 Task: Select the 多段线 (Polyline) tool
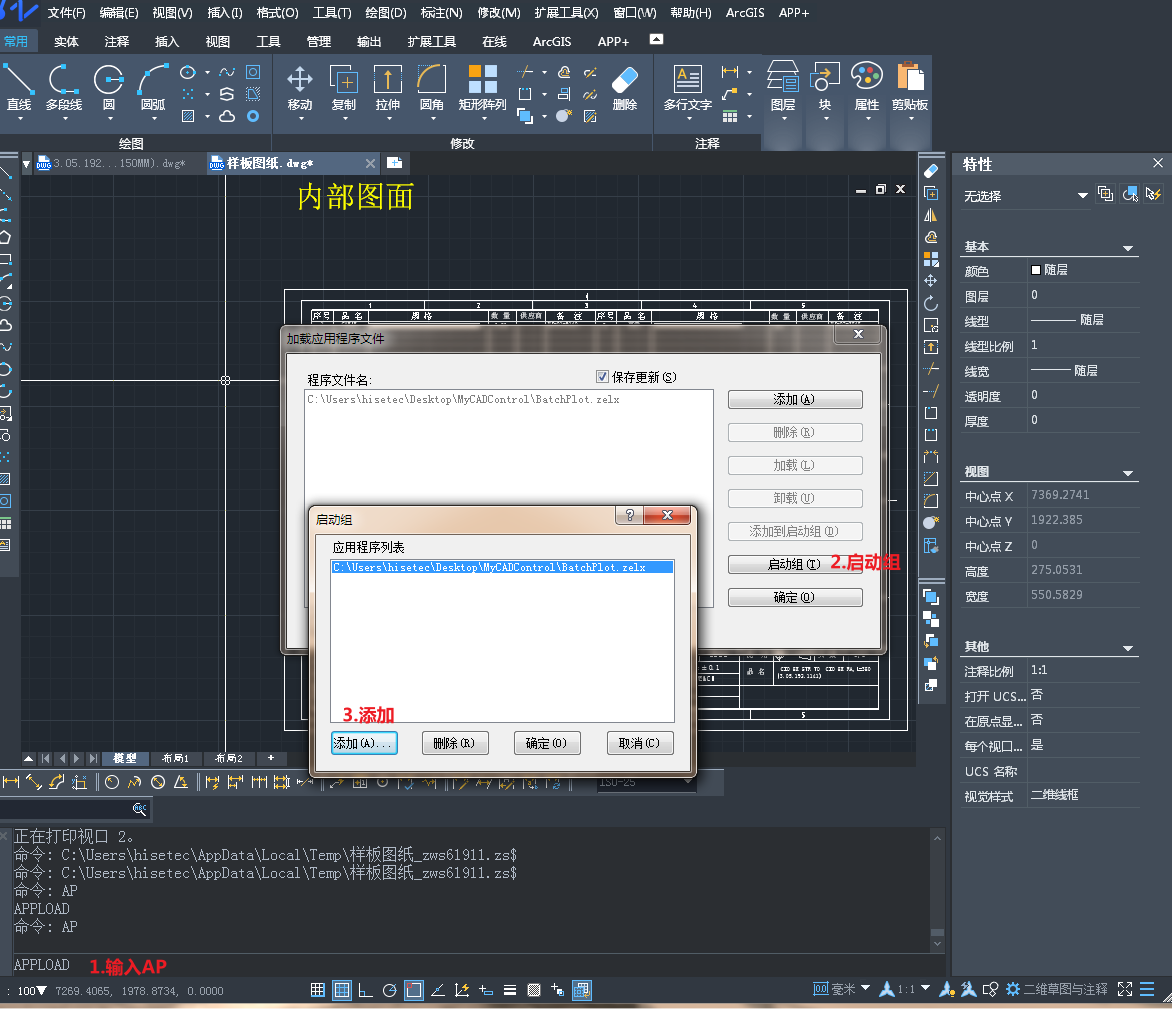[x=64, y=84]
